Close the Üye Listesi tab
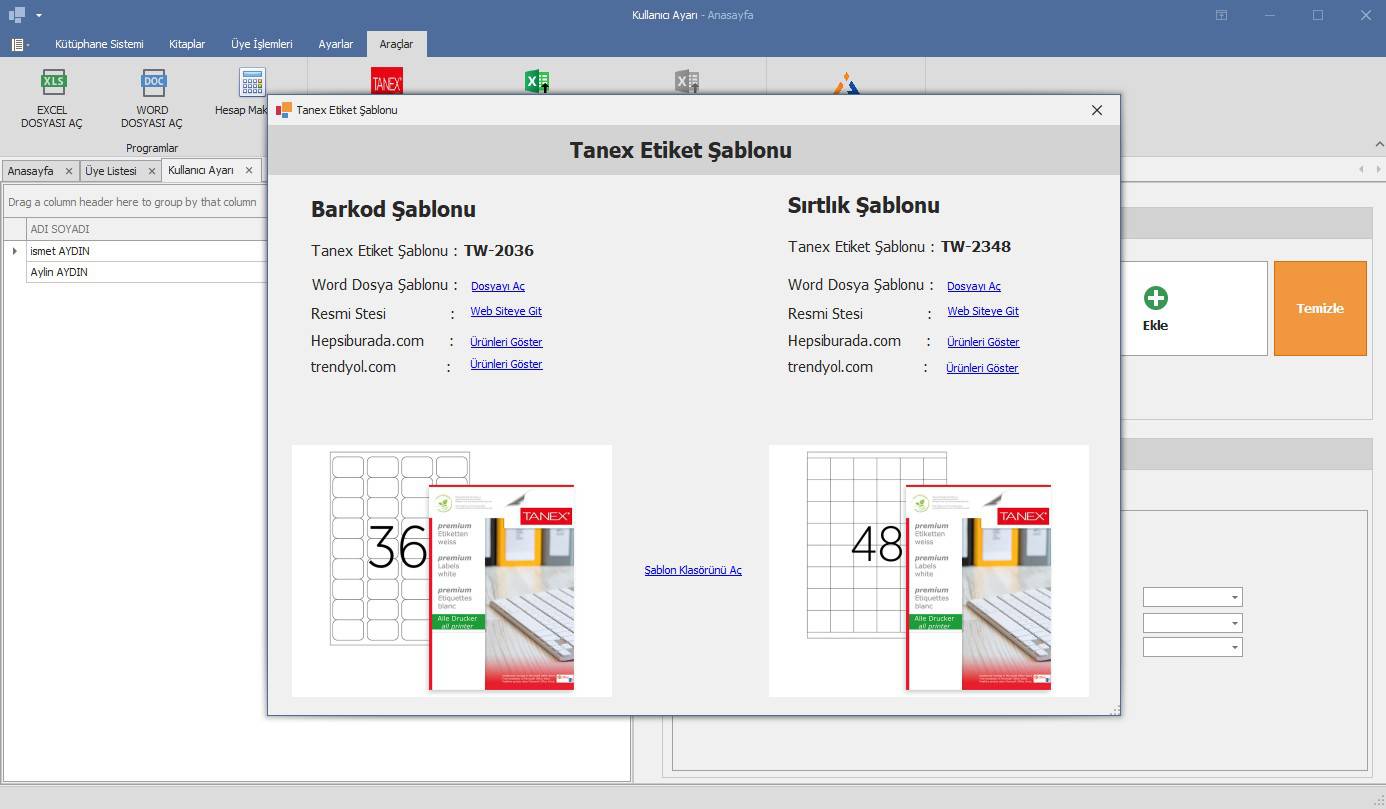 [x=152, y=171]
